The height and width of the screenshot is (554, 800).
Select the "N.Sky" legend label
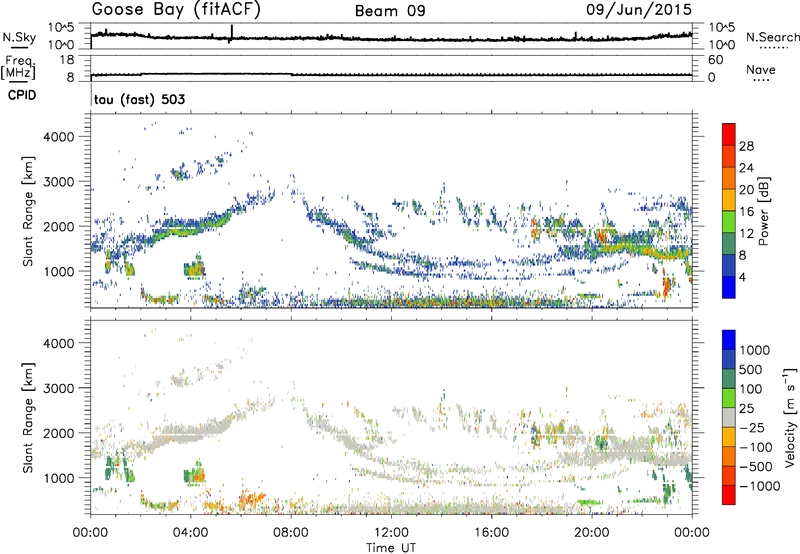(x=19, y=37)
